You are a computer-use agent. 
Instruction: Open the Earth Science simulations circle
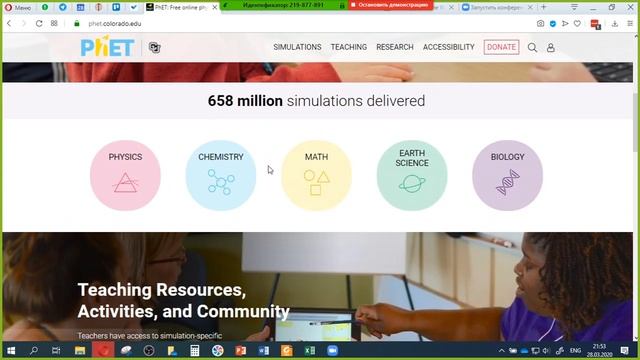coord(412,176)
